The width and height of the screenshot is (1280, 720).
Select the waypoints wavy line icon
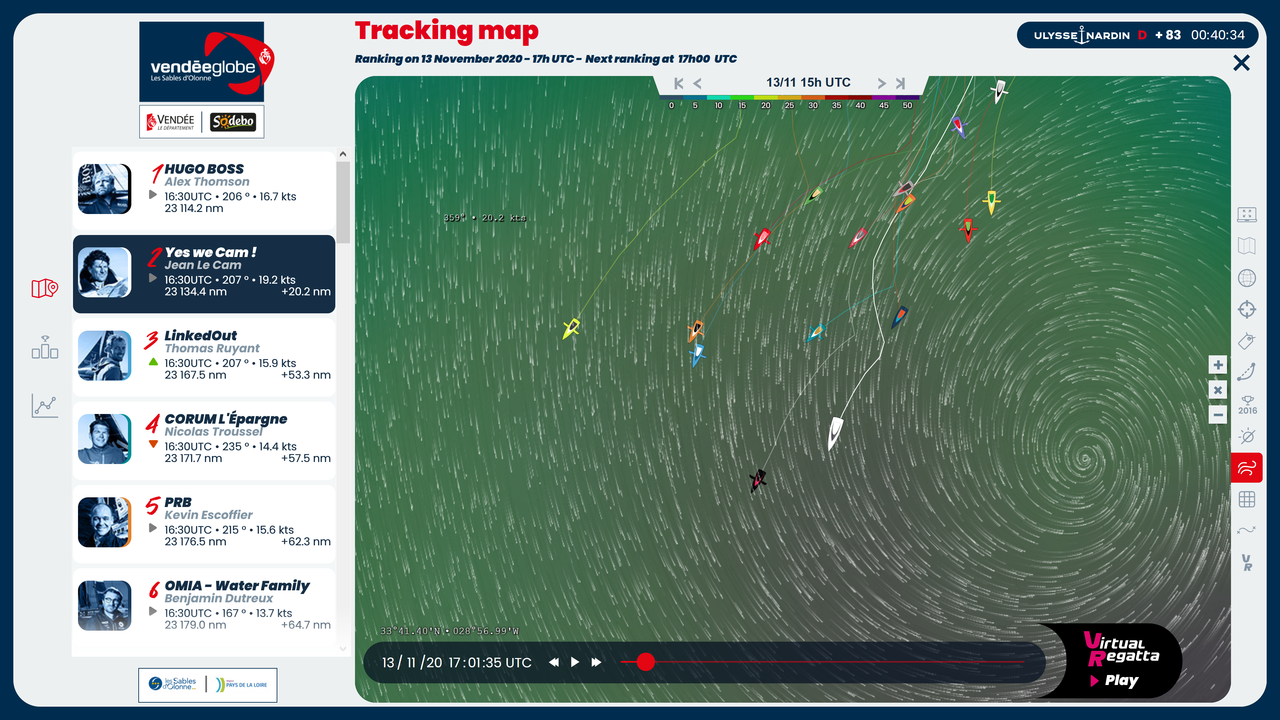(1246, 531)
